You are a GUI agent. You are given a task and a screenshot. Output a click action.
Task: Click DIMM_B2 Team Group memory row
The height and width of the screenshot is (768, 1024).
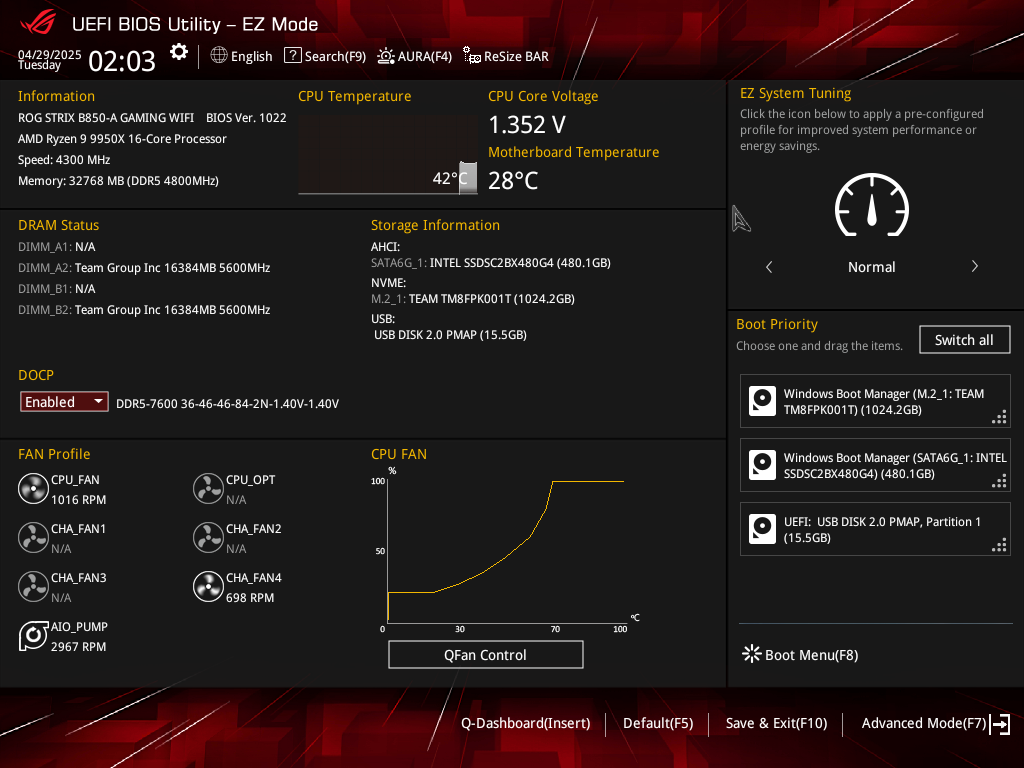click(144, 310)
